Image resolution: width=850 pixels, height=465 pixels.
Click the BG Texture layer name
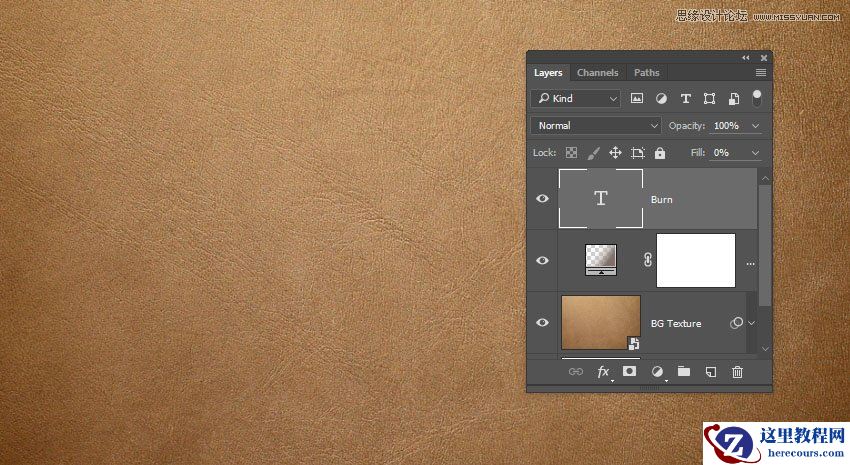coord(676,324)
